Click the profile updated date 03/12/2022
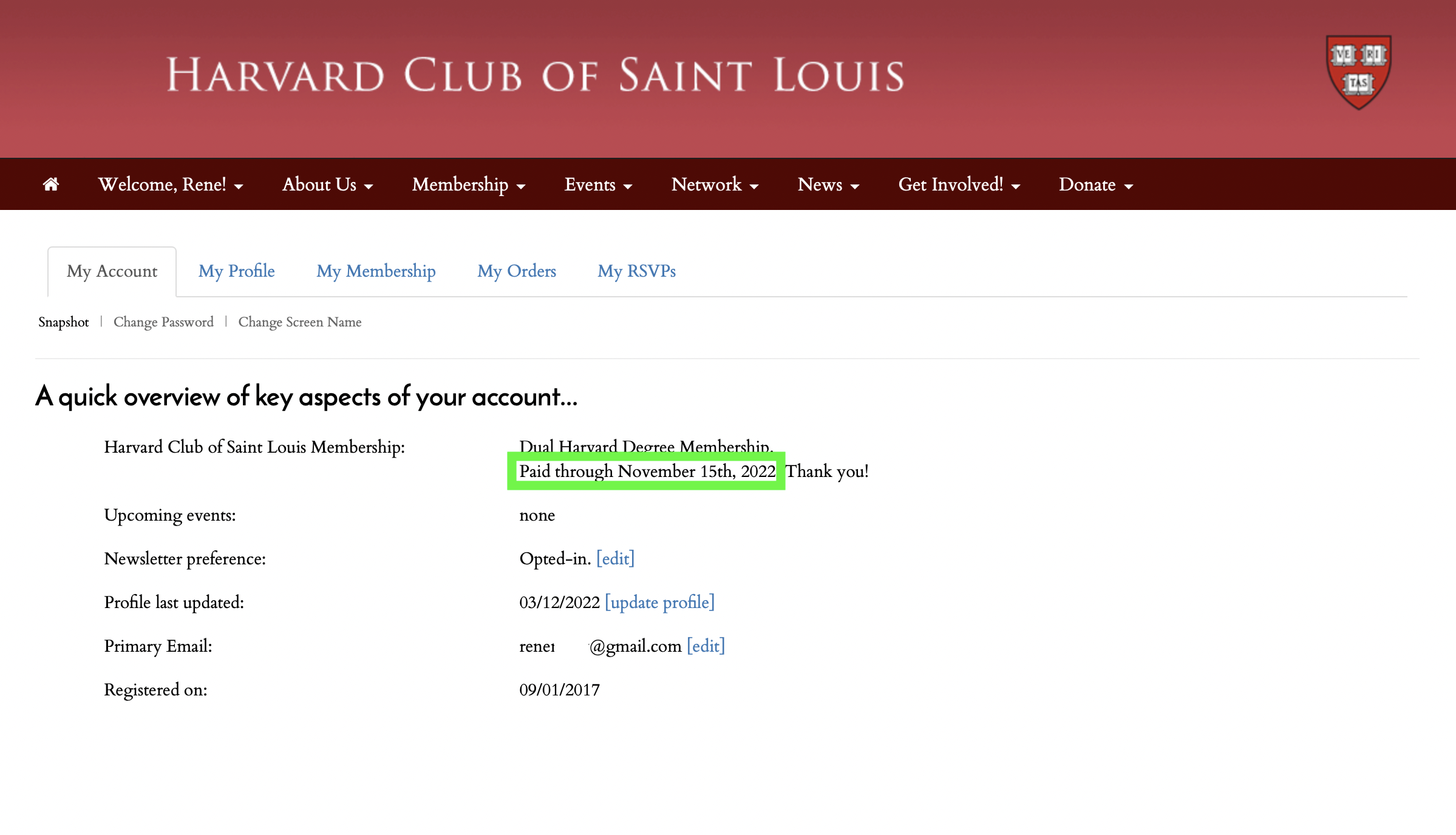The image size is (1456, 835). [560, 602]
